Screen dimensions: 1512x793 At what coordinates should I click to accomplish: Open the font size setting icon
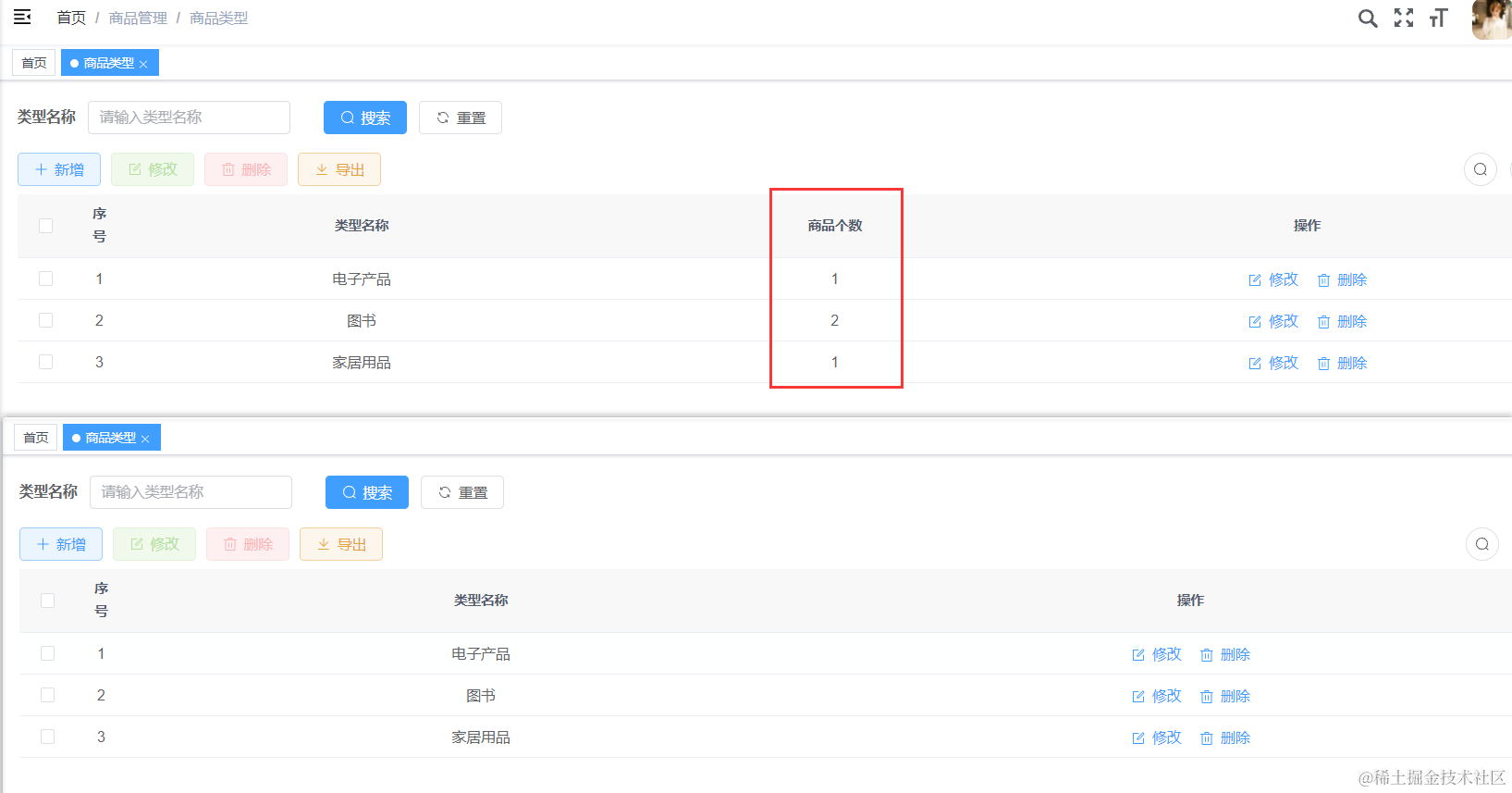1438,19
